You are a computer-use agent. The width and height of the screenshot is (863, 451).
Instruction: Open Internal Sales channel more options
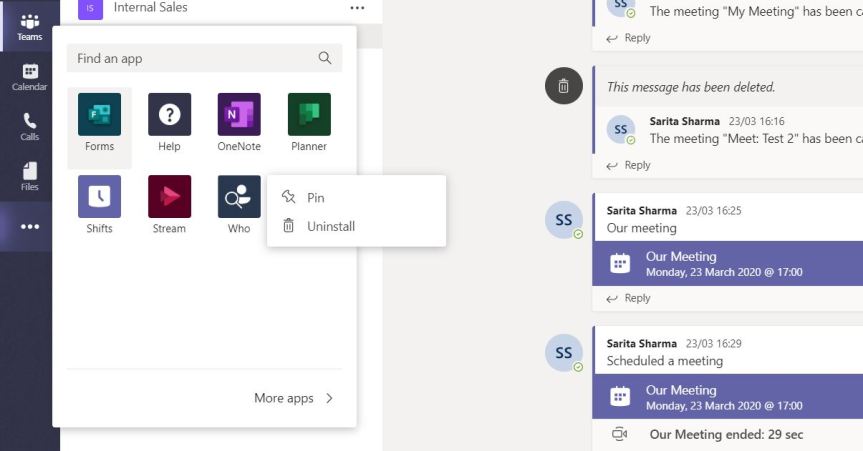[x=357, y=8]
